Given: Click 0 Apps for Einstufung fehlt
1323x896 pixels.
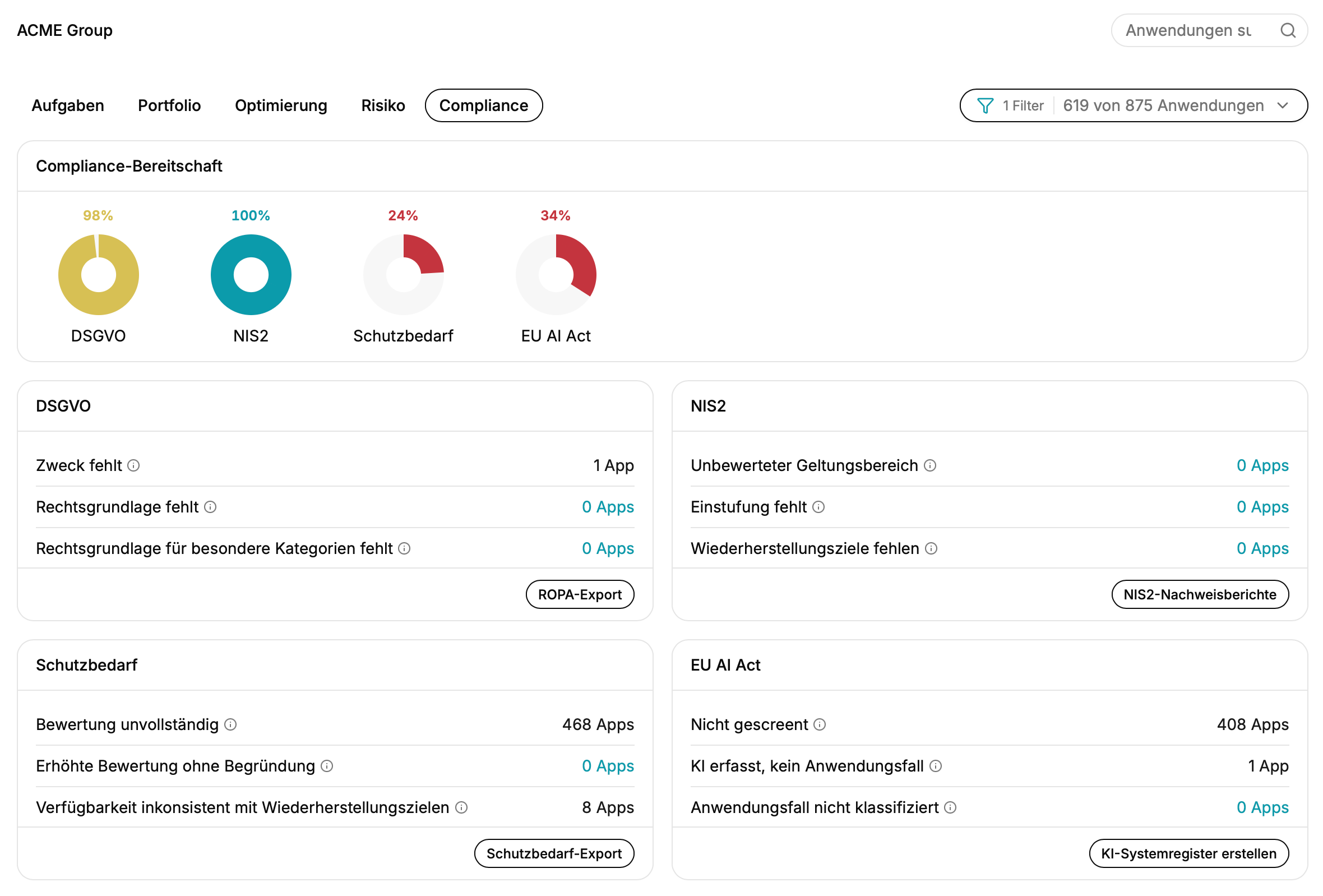Looking at the screenshot, I should point(1262,507).
